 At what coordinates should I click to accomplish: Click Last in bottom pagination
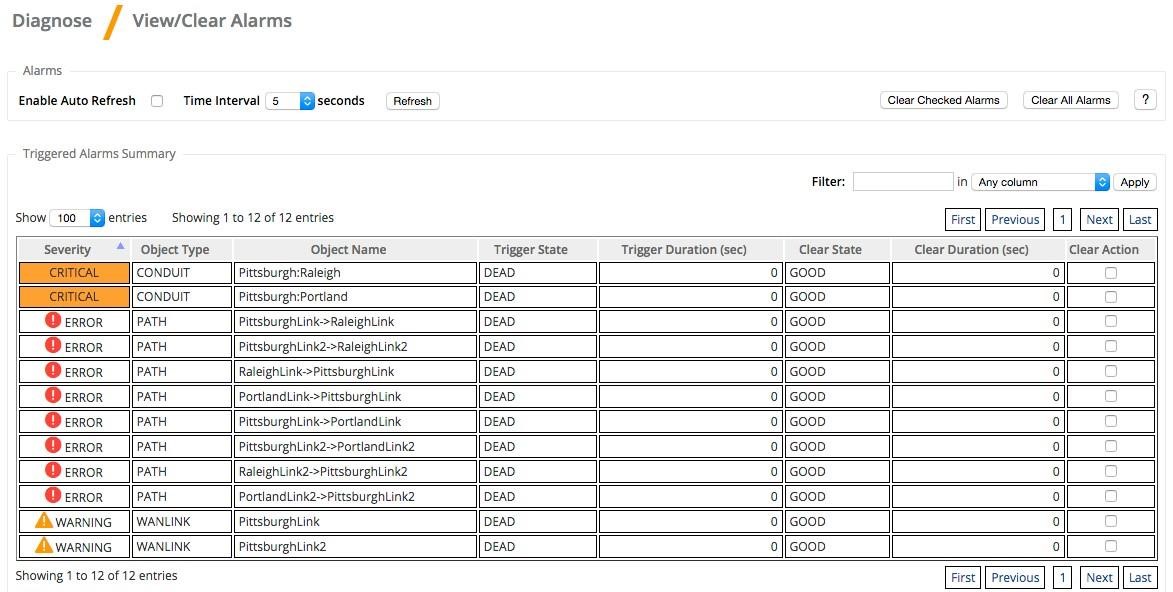coord(1140,577)
